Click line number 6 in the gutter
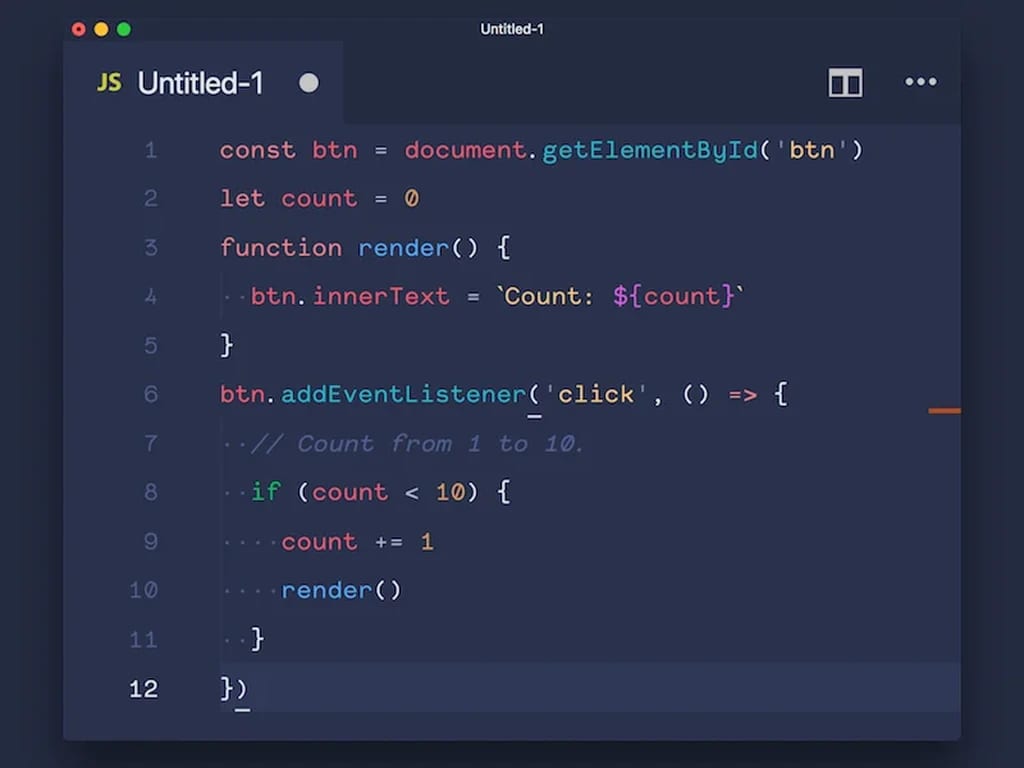The width and height of the screenshot is (1024, 768). point(151,394)
